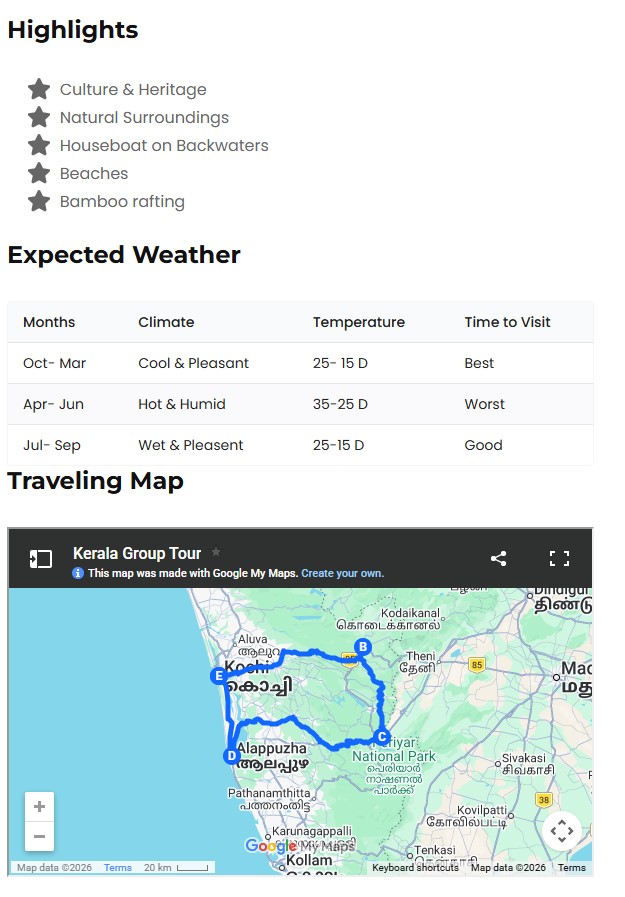Open the 'Create your own' link
The height and width of the screenshot is (897, 625).
342,574
